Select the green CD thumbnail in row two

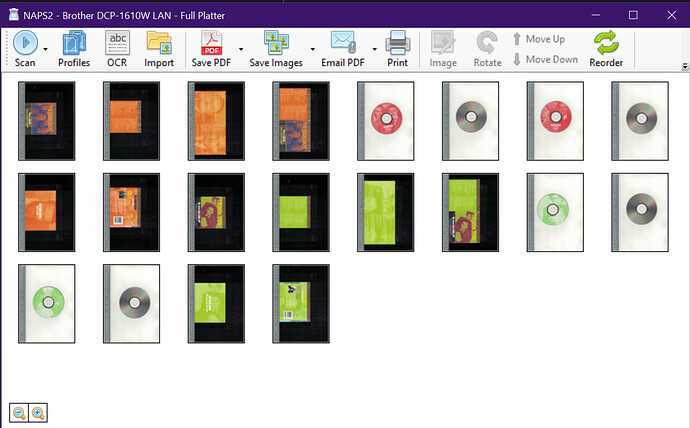pos(555,212)
